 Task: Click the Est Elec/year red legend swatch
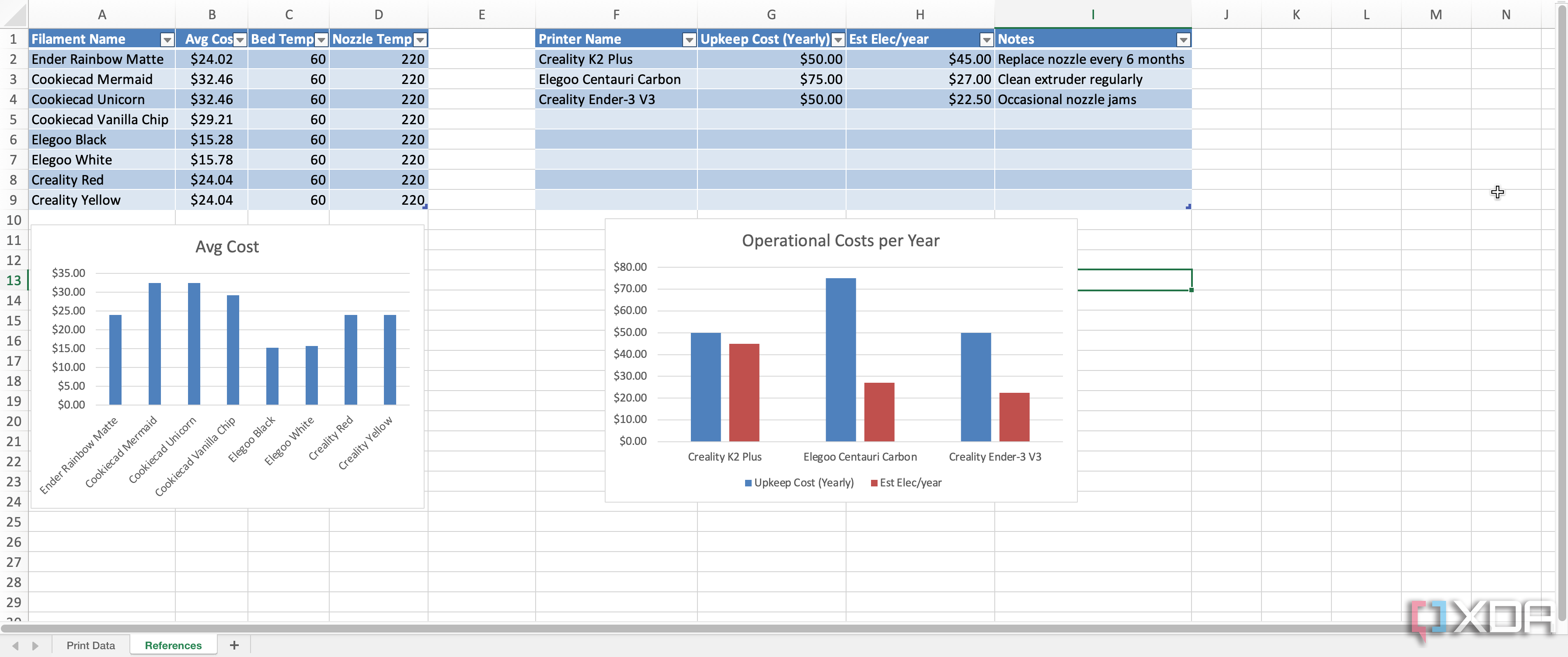(874, 483)
